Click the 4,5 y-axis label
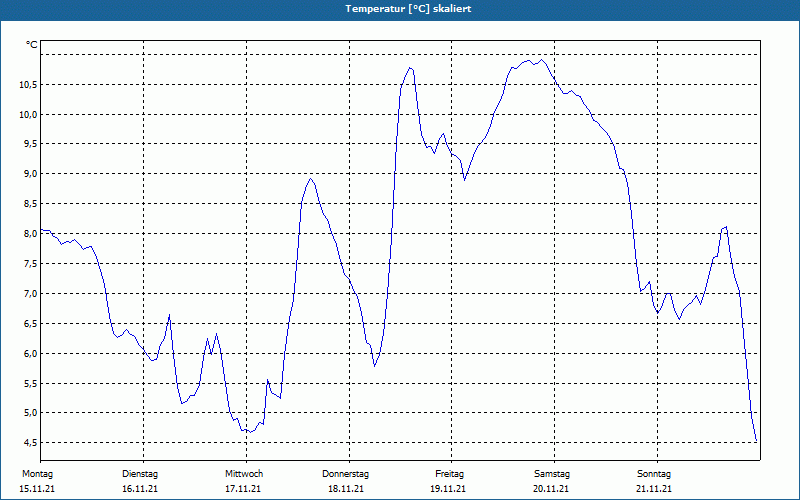The height and width of the screenshot is (500, 800). point(31,442)
